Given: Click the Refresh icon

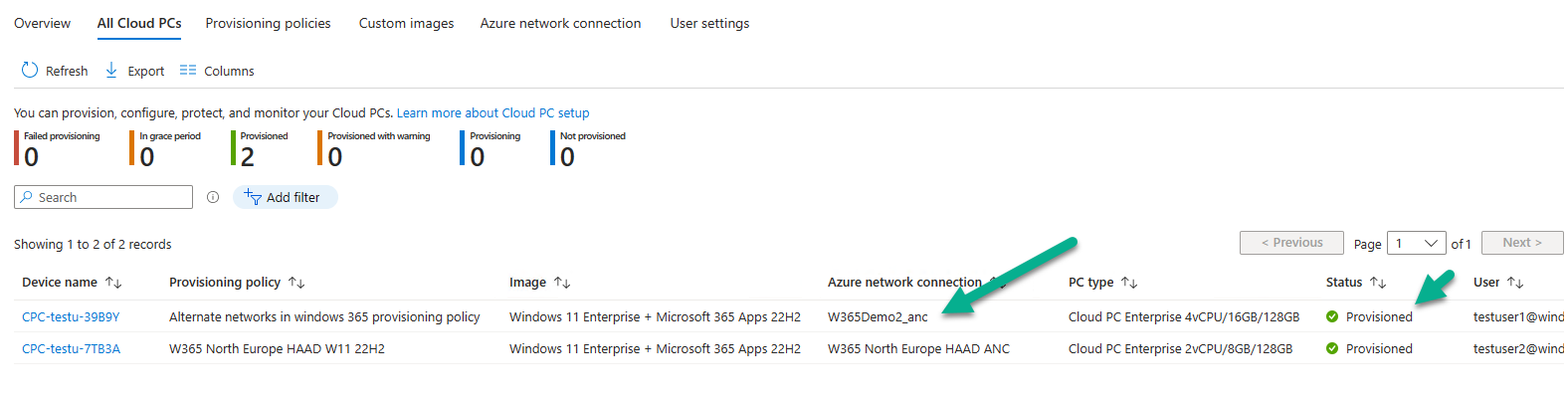Looking at the screenshot, I should tap(30, 70).
